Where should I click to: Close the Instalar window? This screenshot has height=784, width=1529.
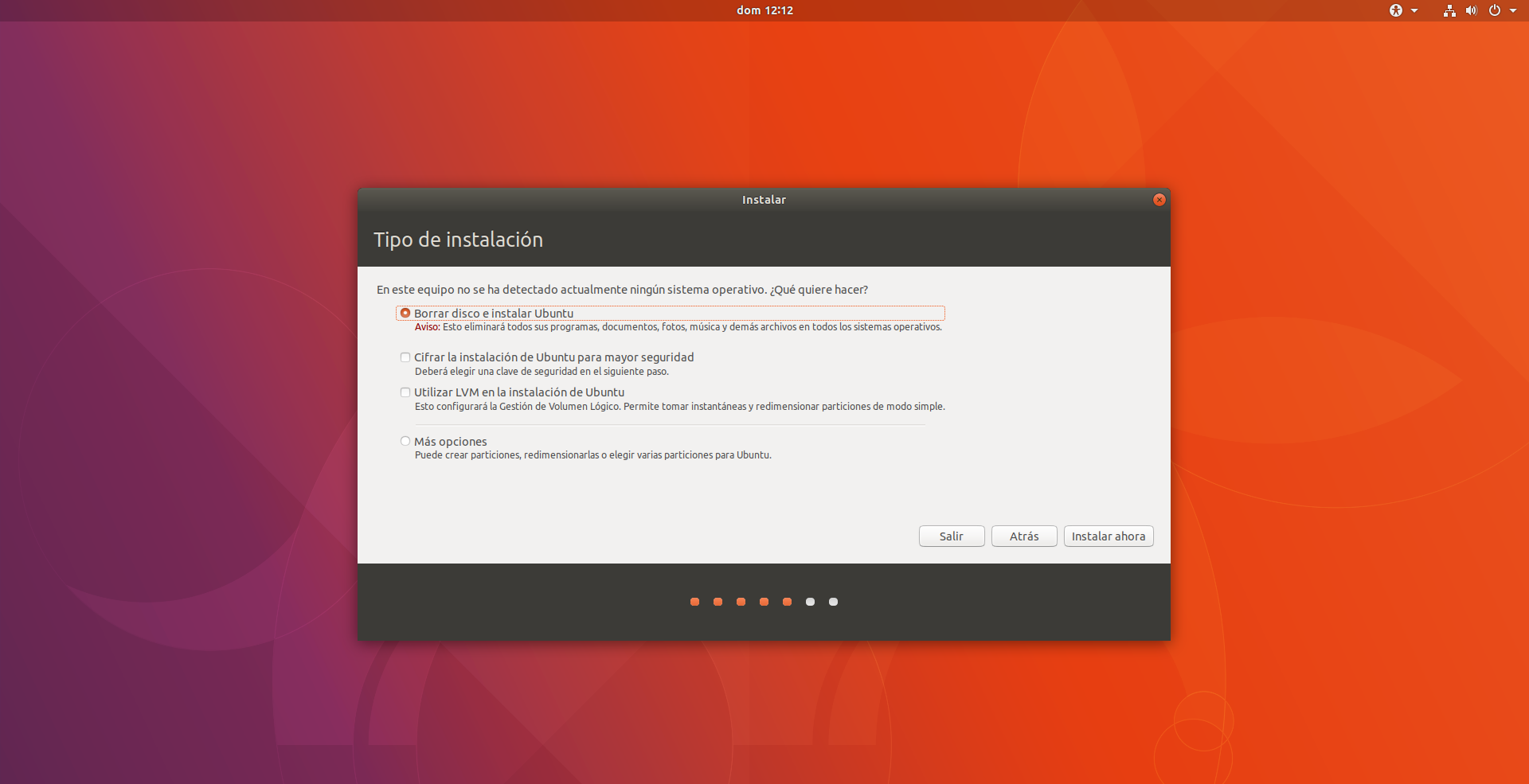pyautogui.click(x=1159, y=200)
